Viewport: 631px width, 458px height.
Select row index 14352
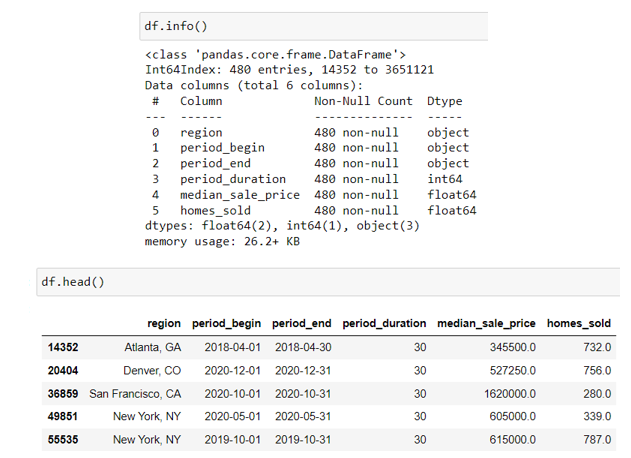[x=63, y=347]
